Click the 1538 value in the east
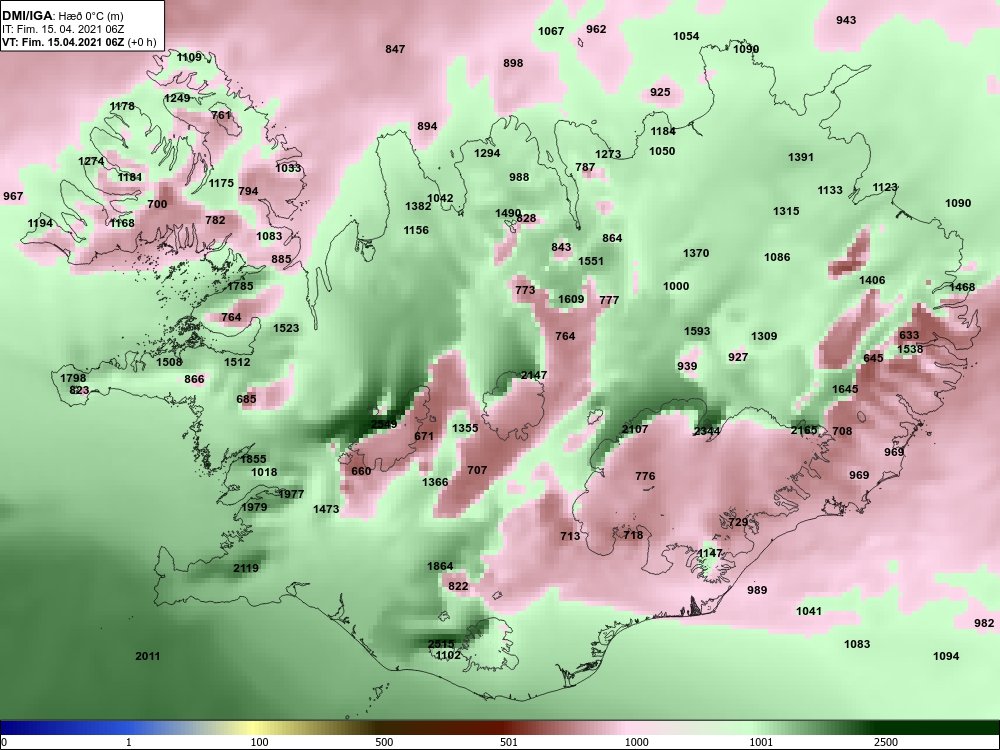The width and height of the screenshot is (1000, 750). coord(910,349)
